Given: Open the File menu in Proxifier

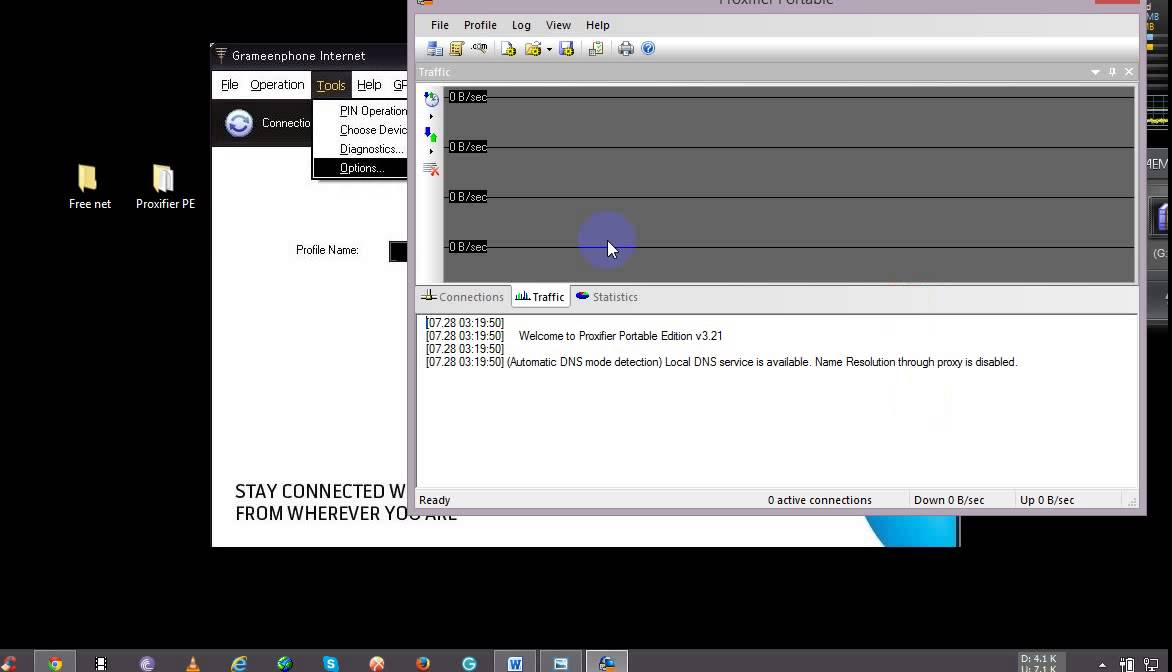Looking at the screenshot, I should (x=440, y=25).
